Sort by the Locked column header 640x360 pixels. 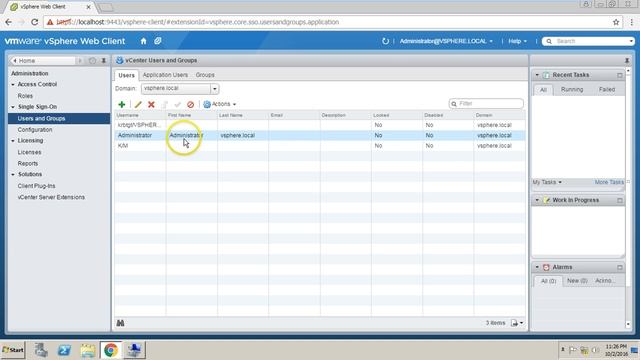(397, 116)
